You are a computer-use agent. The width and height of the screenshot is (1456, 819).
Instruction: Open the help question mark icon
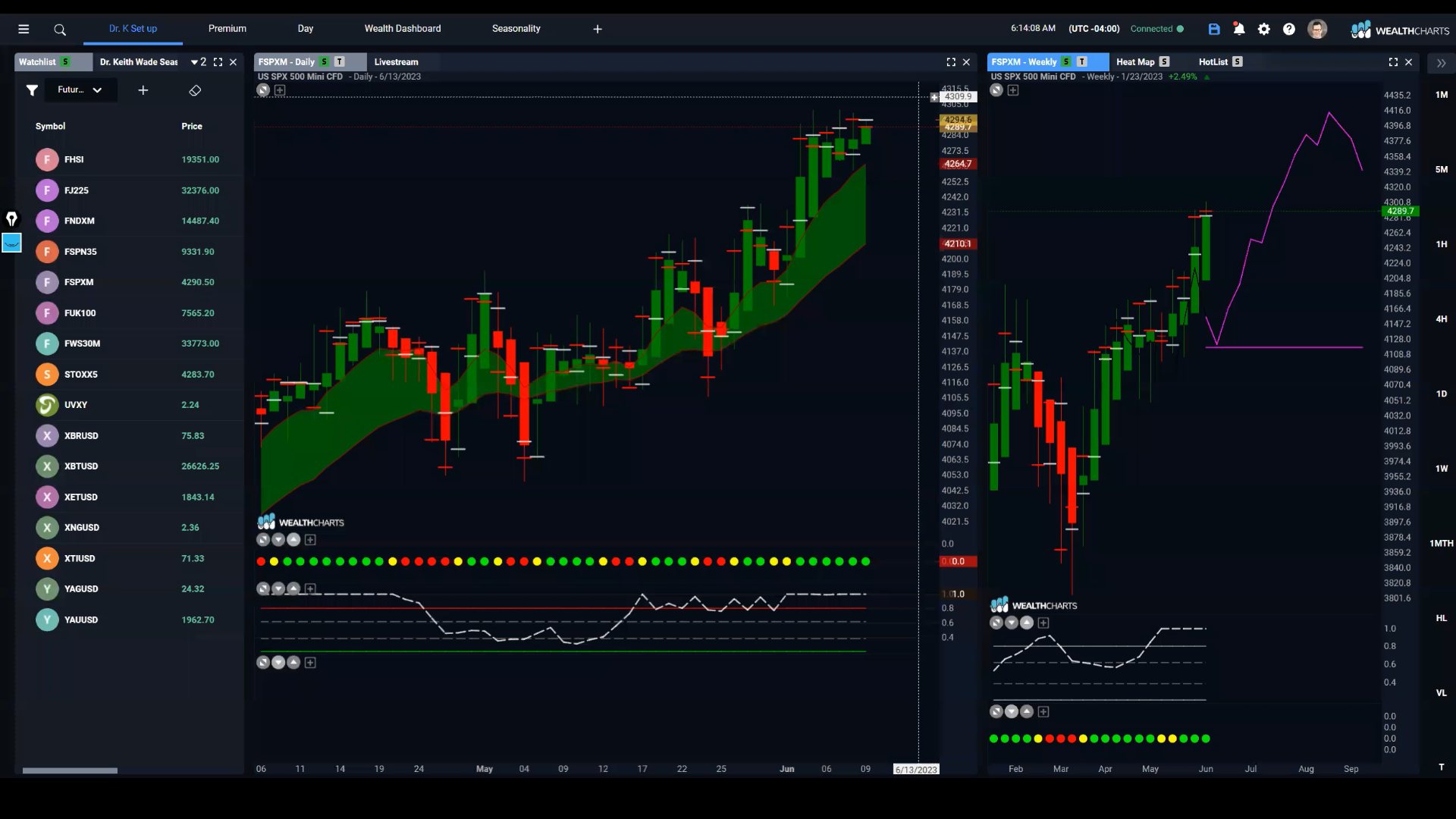click(x=1289, y=29)
